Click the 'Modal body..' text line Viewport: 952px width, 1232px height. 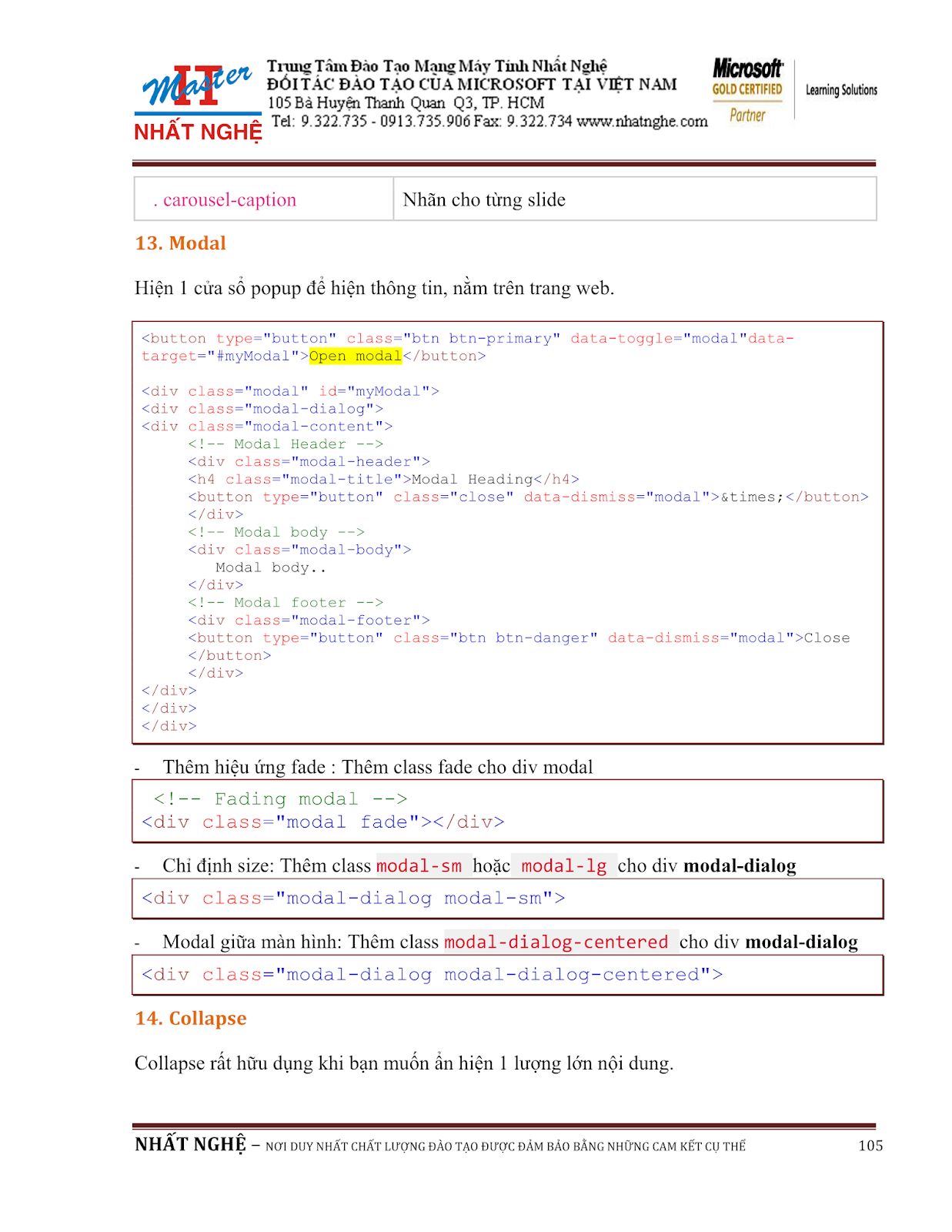coord(271,567)
